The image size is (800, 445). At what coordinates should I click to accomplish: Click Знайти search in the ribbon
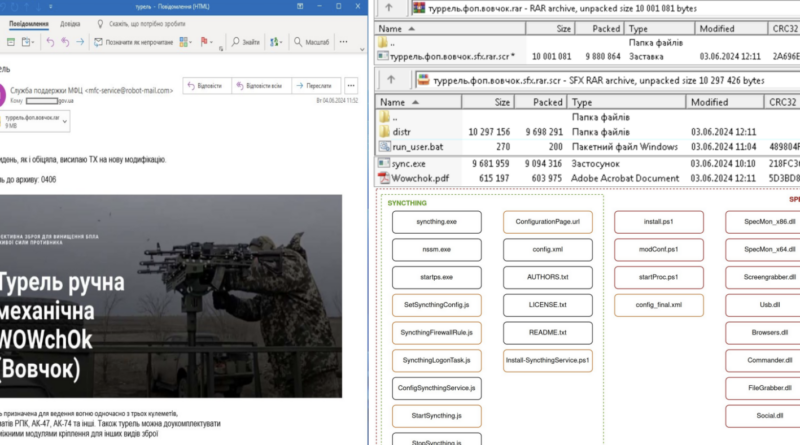(245, 42)
